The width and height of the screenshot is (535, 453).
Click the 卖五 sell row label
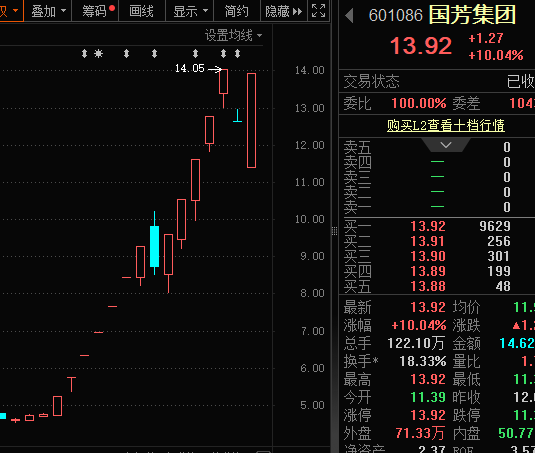click(x=357, y=147)
